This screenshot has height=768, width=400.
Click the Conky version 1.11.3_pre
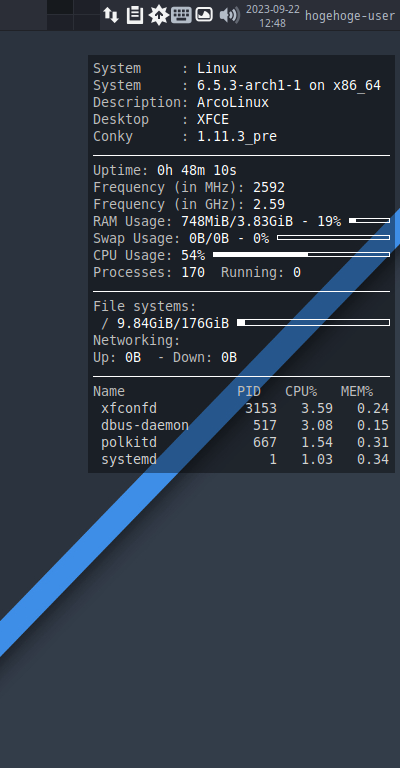237,137
